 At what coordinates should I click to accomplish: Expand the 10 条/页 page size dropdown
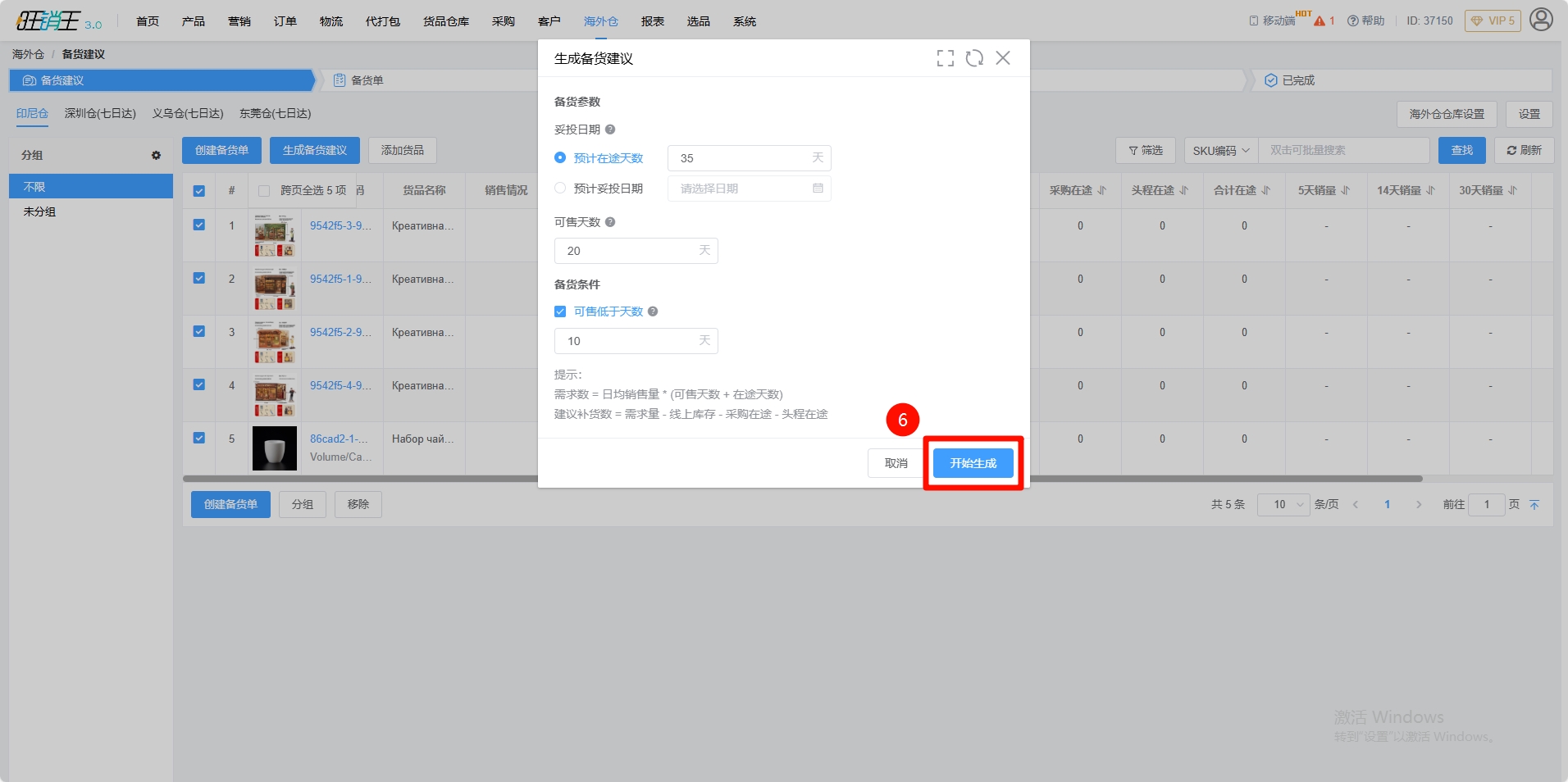pos(1283,505)
